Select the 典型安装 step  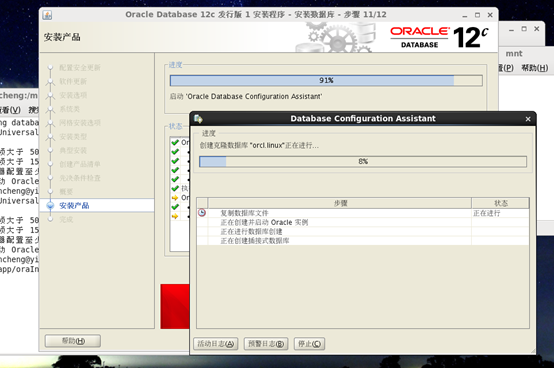(x=73, y=150)
